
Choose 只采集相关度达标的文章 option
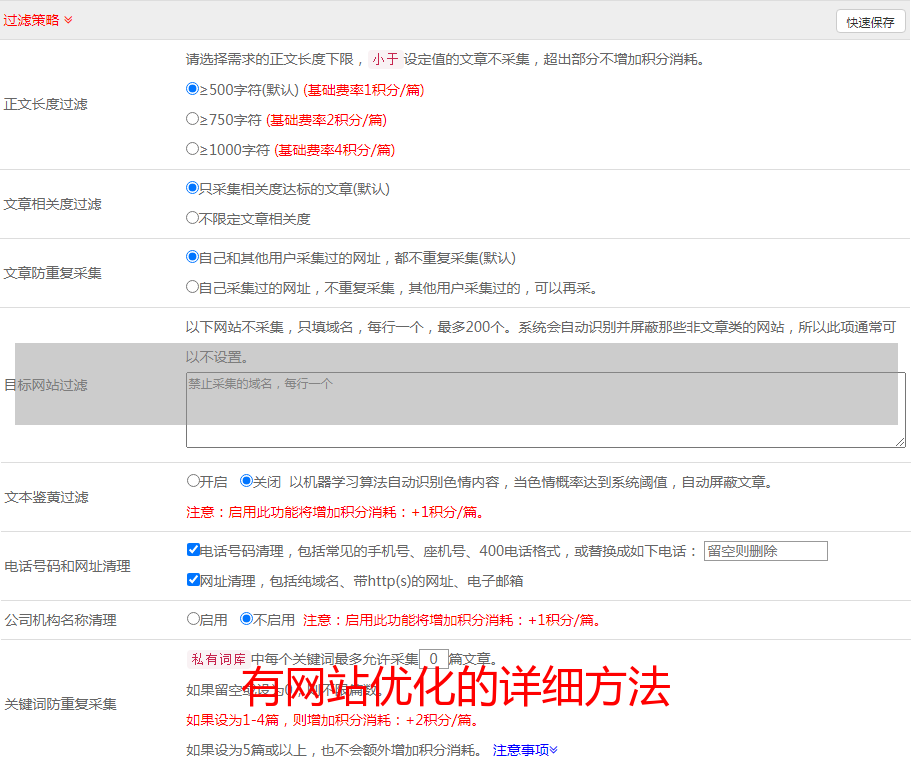(x=193, y=188)
